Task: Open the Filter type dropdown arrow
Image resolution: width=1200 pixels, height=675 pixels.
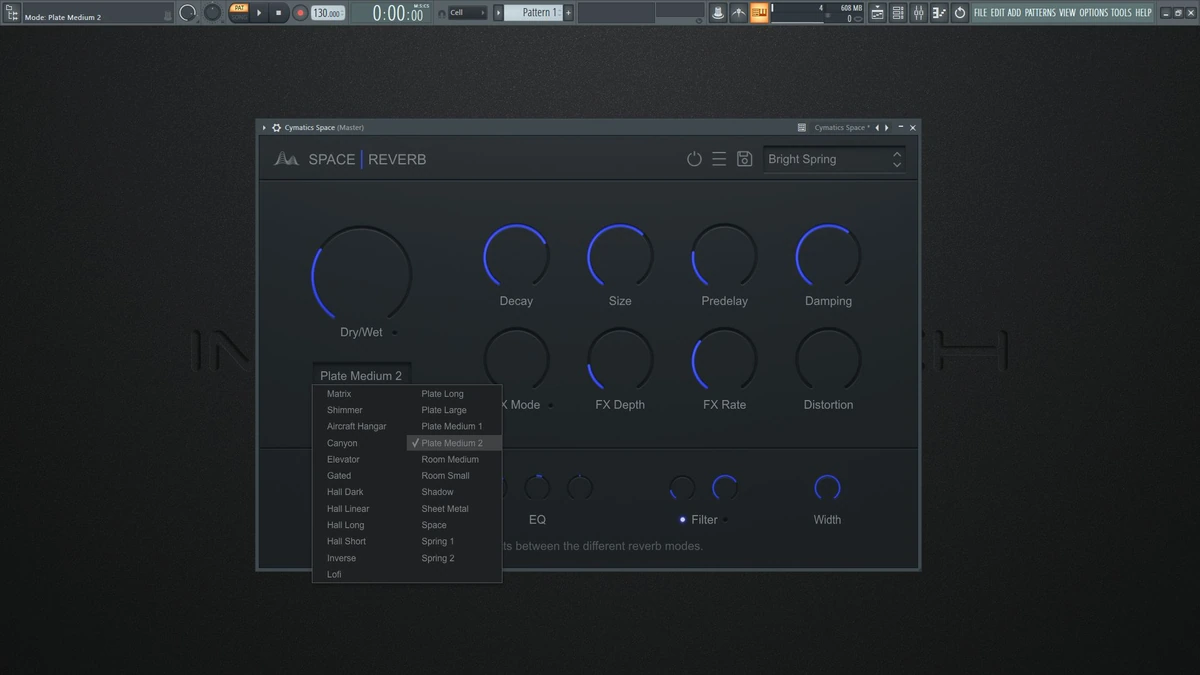Action: pos(726,520)
